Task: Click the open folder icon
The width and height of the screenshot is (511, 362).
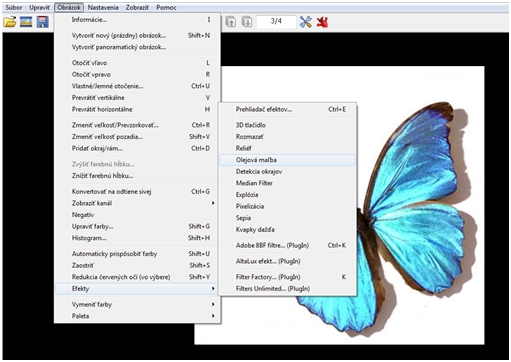Action: [10, 22]
